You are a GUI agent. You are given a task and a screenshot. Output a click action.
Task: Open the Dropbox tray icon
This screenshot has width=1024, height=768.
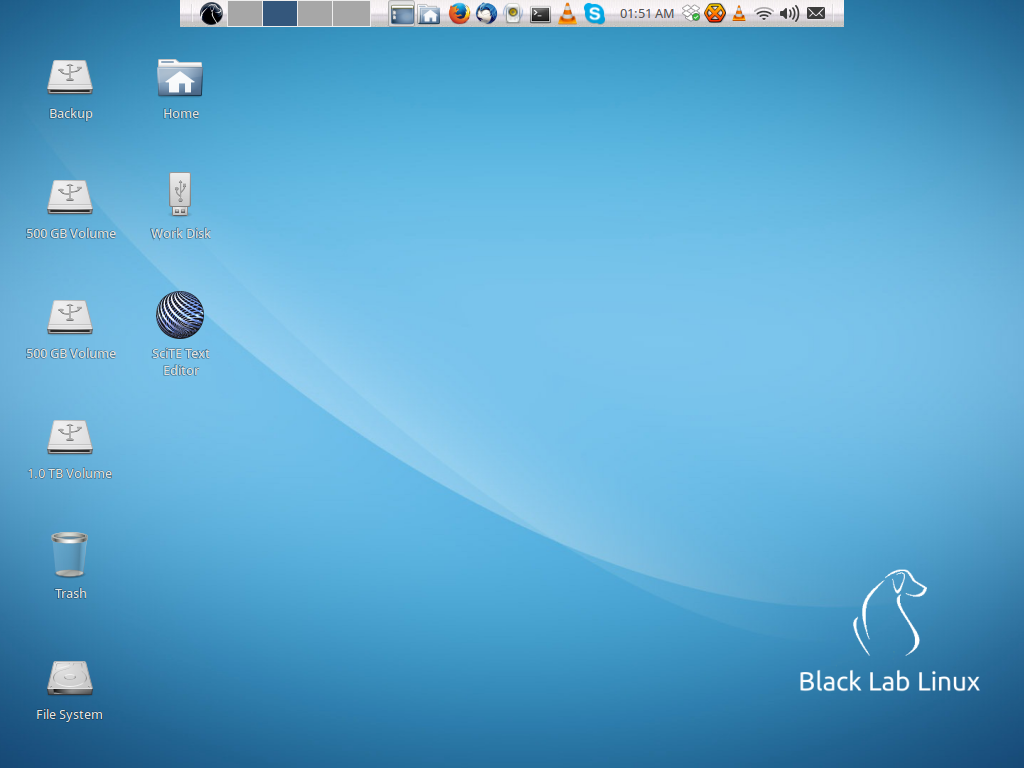[690, 14]
